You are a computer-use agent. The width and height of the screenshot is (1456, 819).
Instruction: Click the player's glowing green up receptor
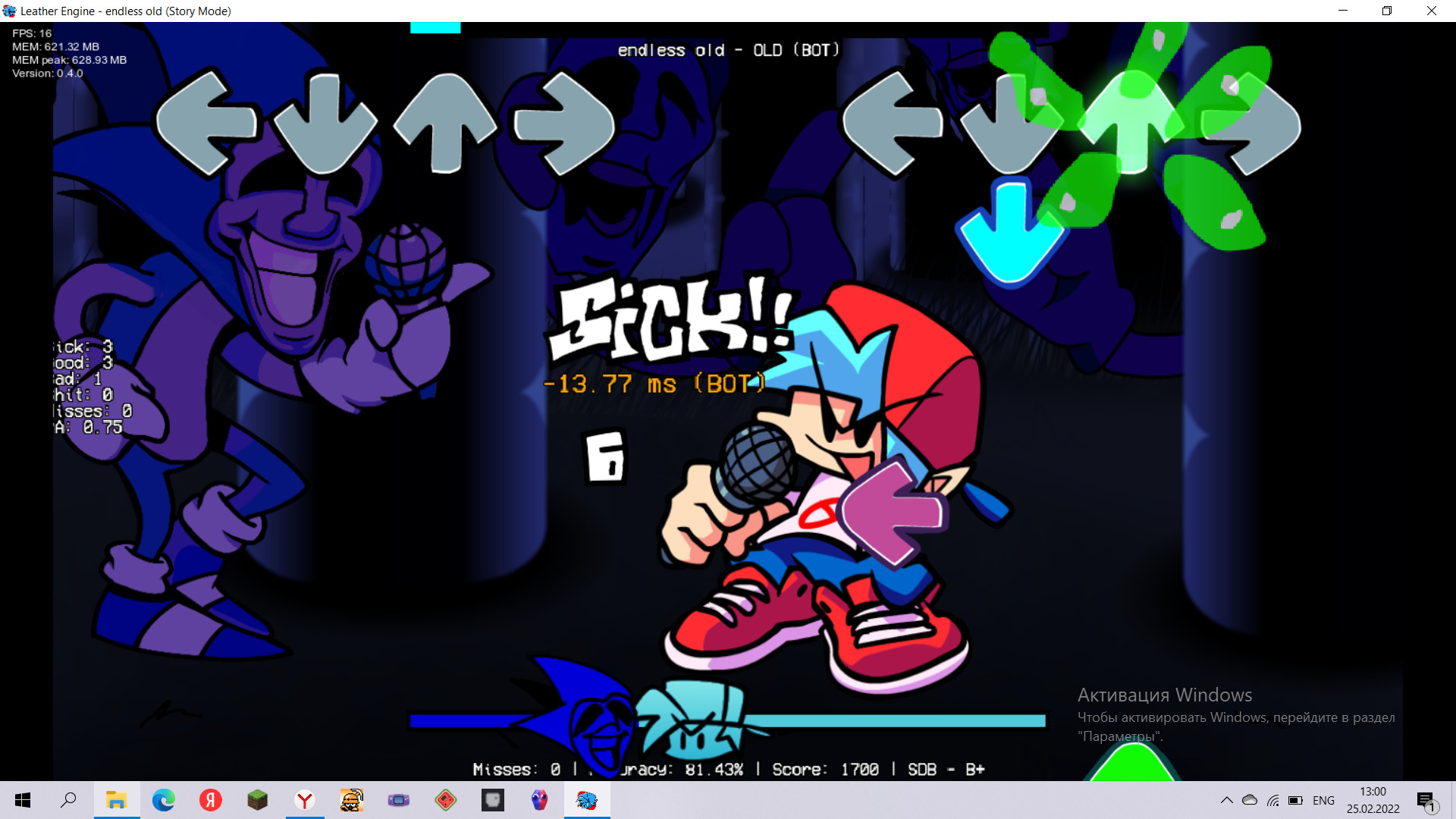pos(1131,121)
